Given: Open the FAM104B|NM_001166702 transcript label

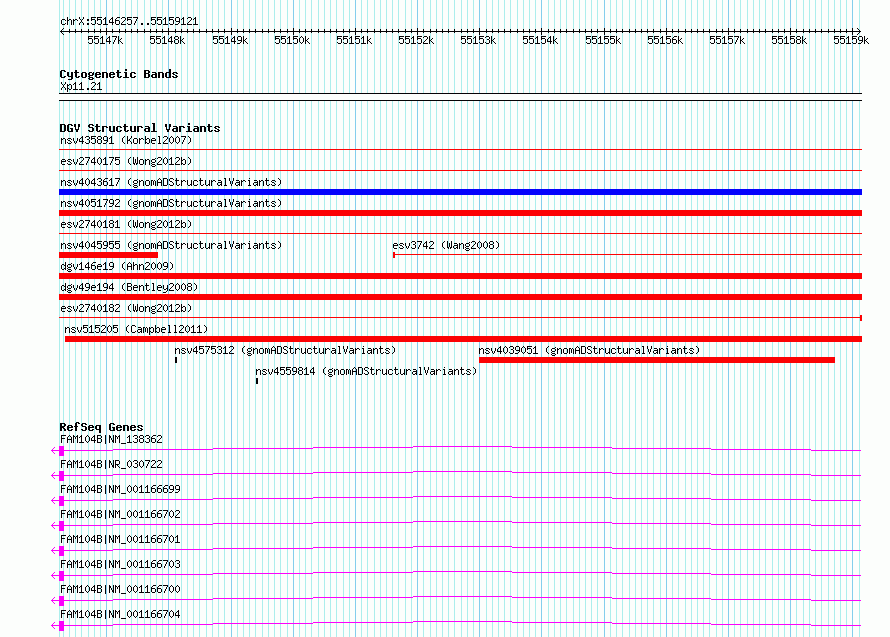Looking at the screenshot, I should (120, 514).
